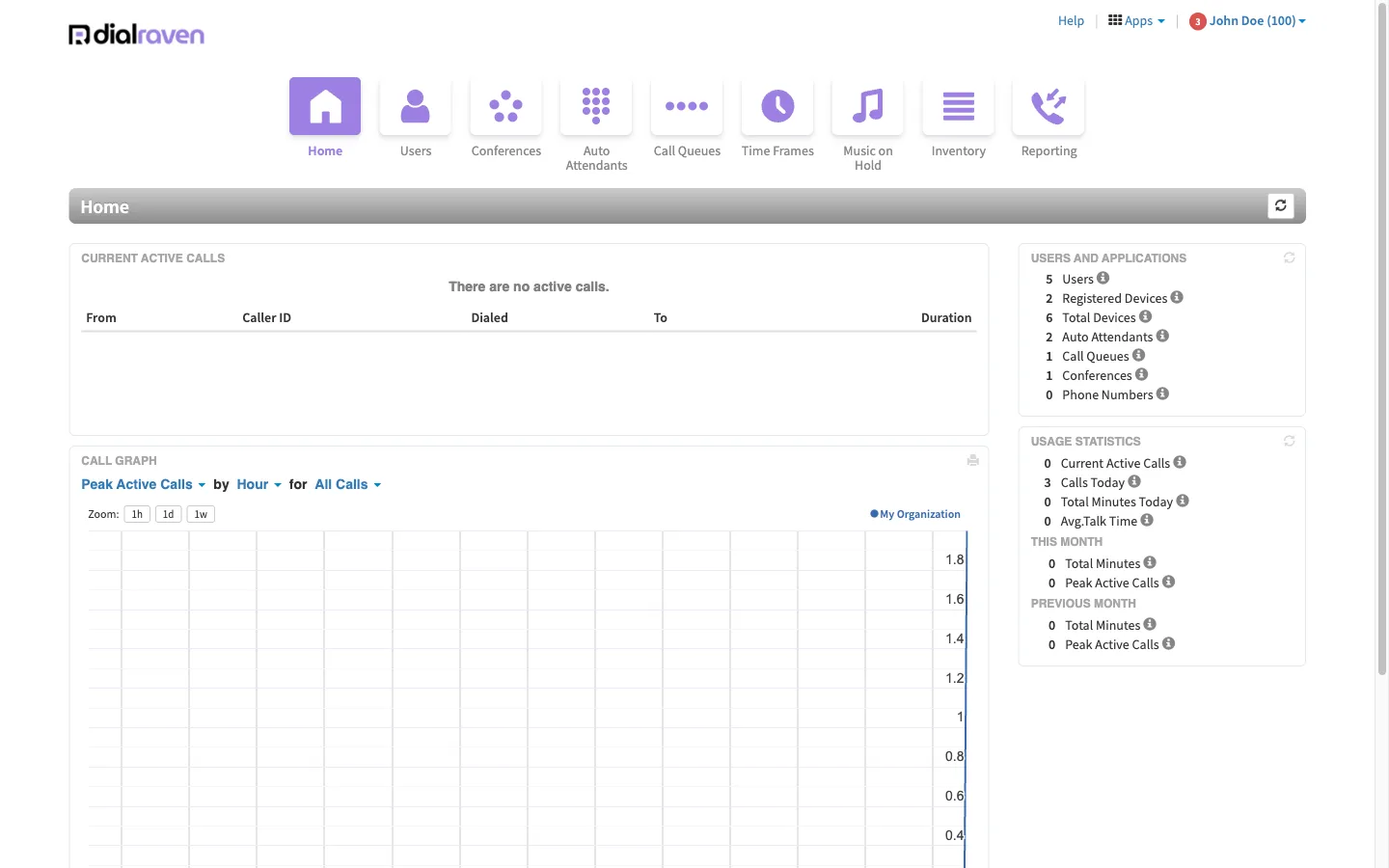Set graph zoom to 1w

[x=201, y=514]
